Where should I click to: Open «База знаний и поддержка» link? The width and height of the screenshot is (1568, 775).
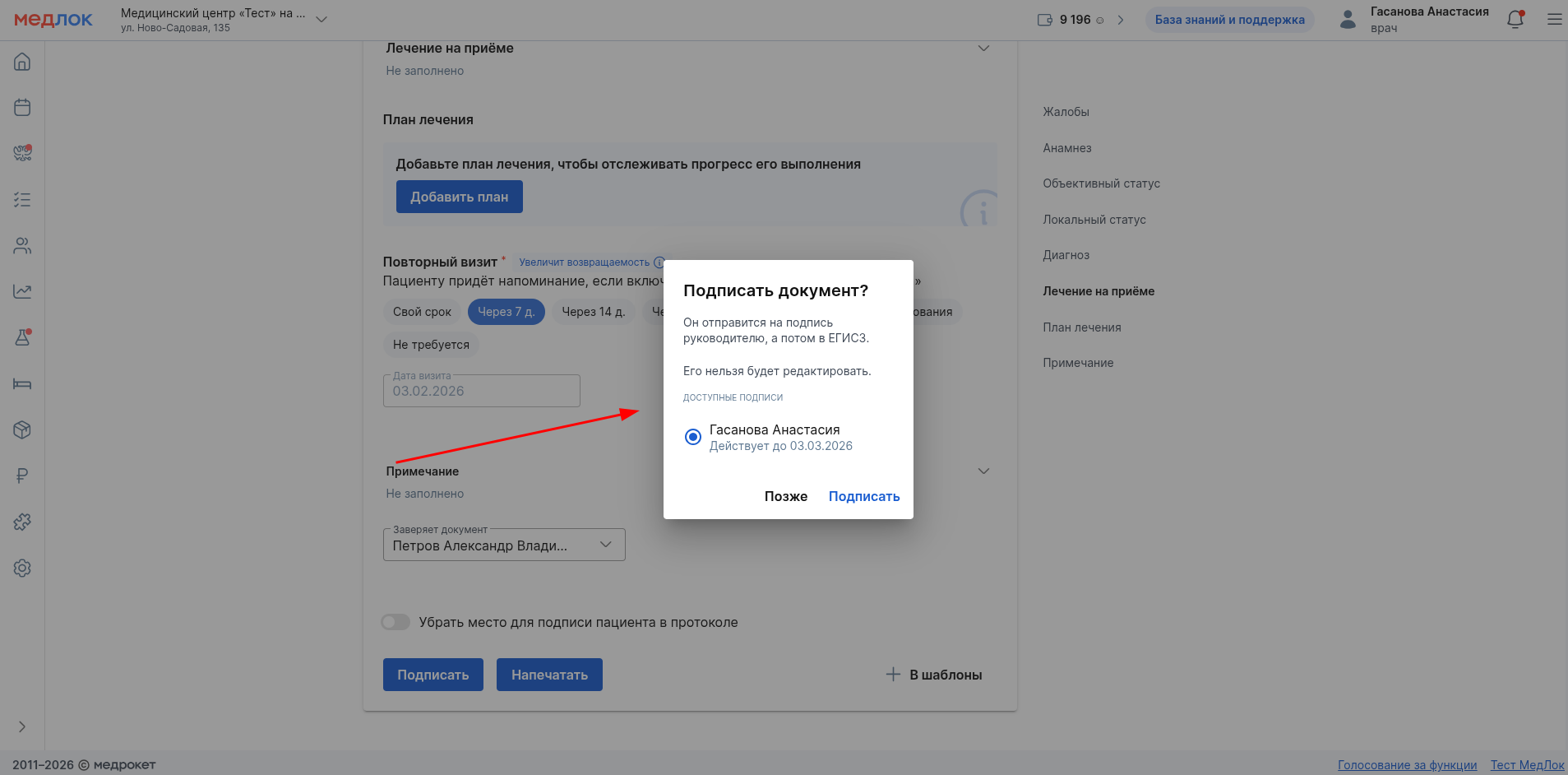click(x=1229, y=20)
